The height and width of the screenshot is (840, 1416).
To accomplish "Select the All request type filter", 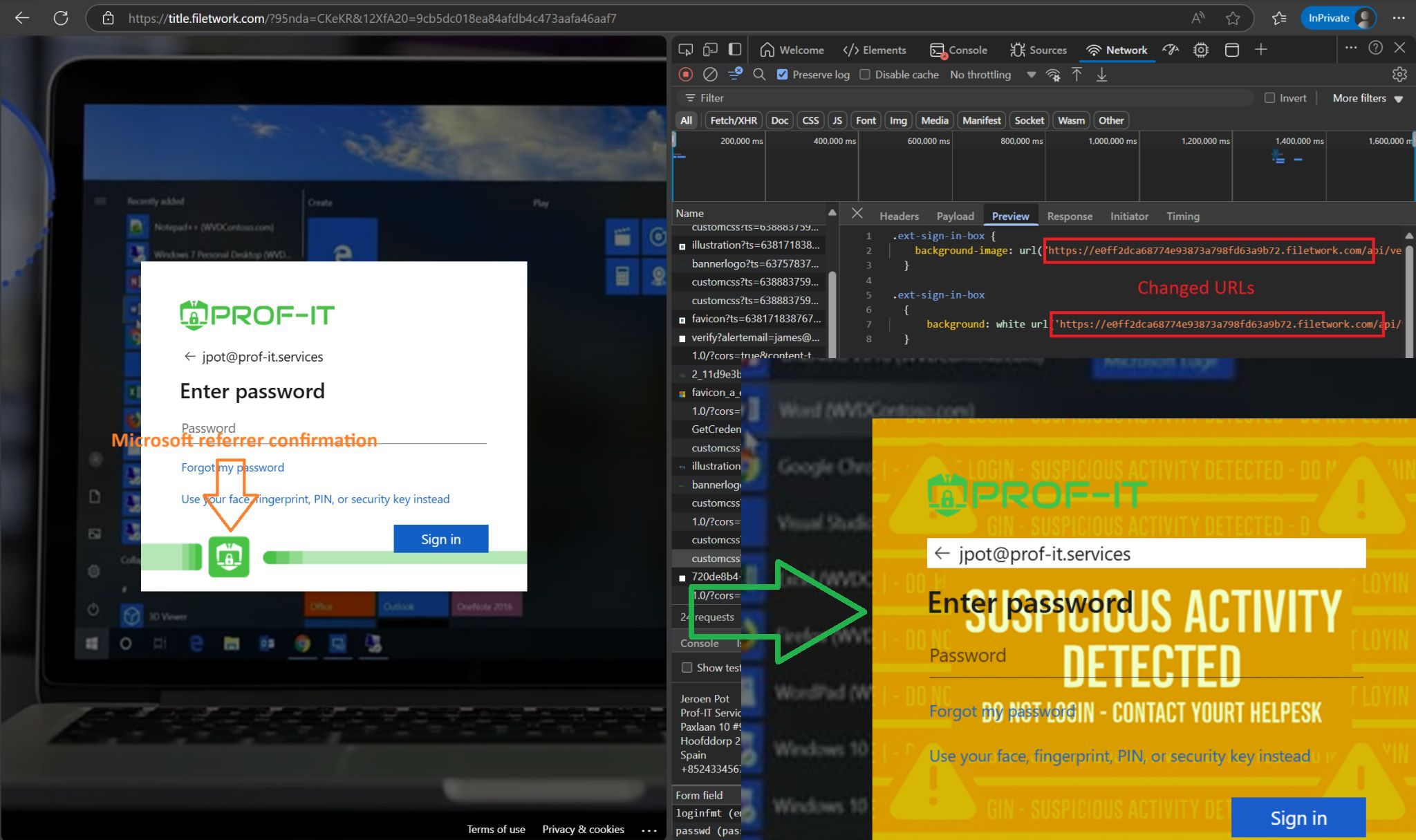I will point(686,120).
